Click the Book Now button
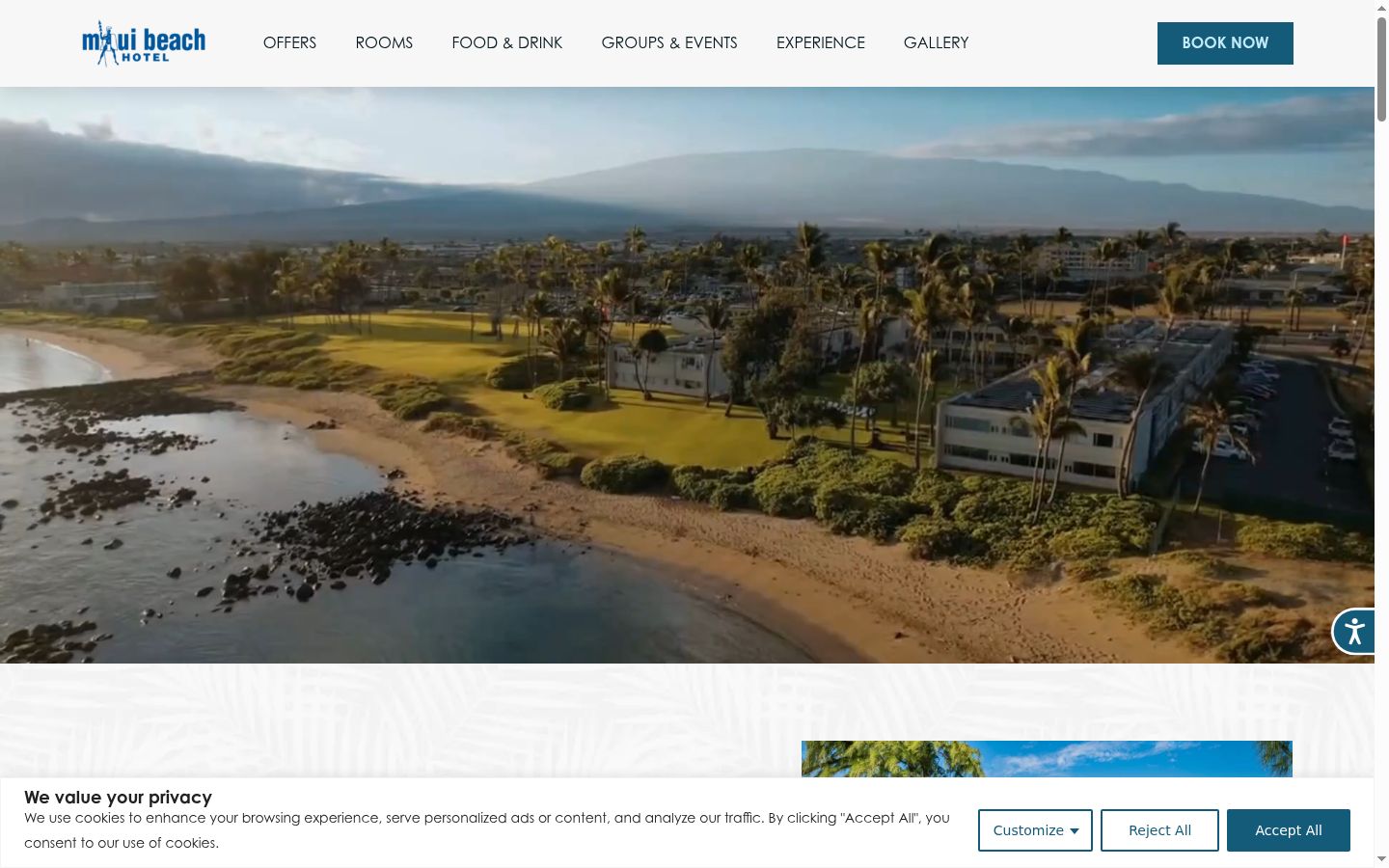This screenshot has height=868, width=1389. [1225, 43]
